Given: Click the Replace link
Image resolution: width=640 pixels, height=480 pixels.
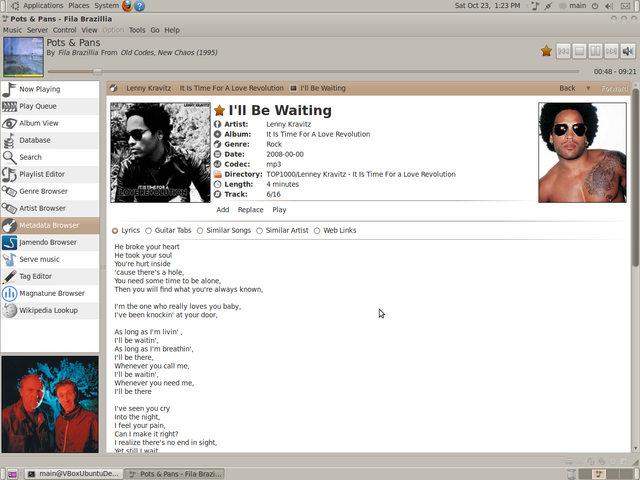Looking at the screenshot, I should point(251,210).
